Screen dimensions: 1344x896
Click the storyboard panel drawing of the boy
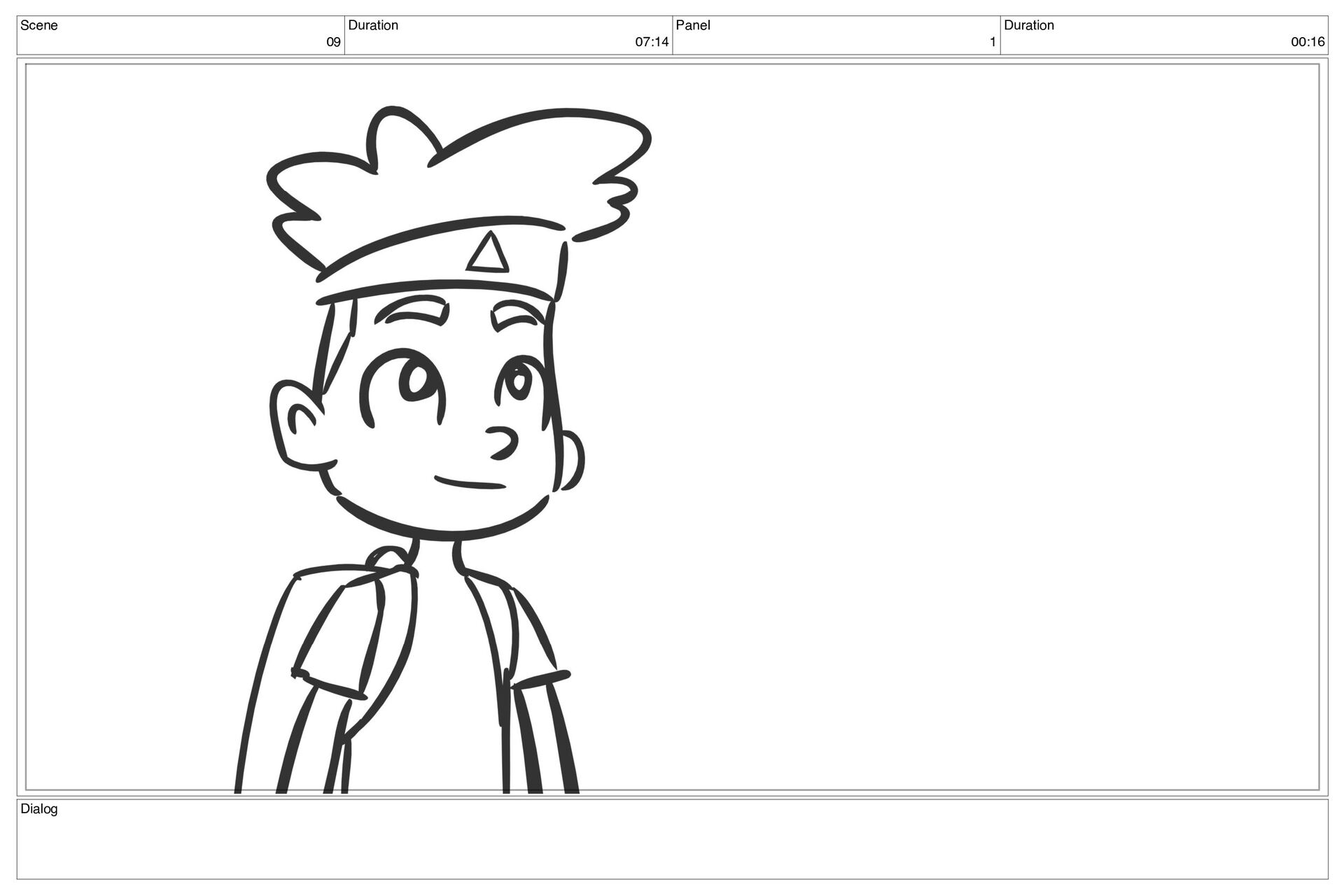pyautogui.click(x=442, y=450)
